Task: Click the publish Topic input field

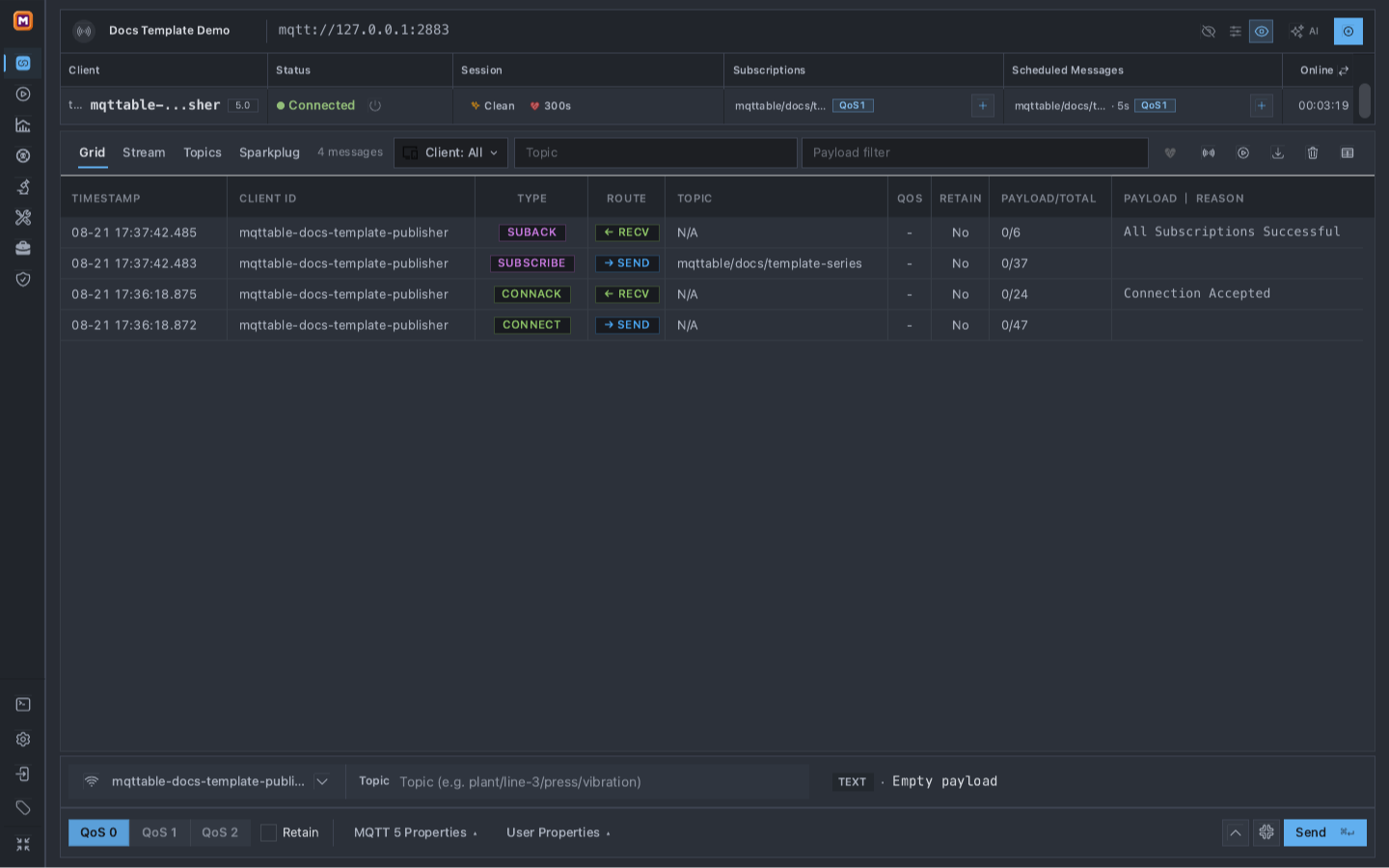Action: [602, 782]
